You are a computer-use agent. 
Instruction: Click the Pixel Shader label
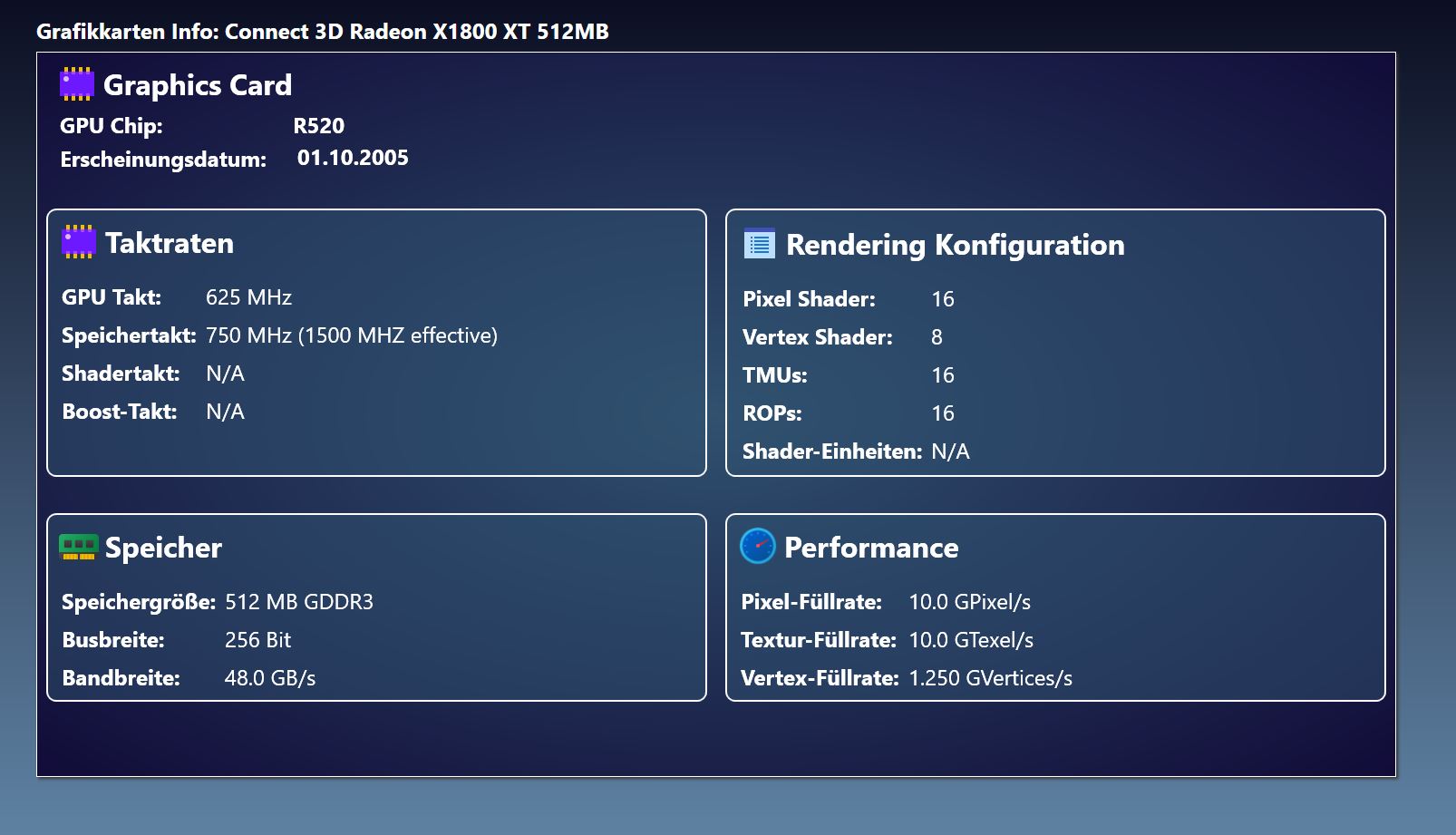[809, 299]
